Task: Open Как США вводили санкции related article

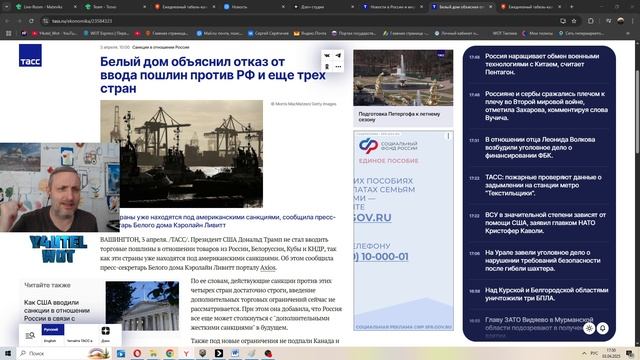Action: coord(57,310)
